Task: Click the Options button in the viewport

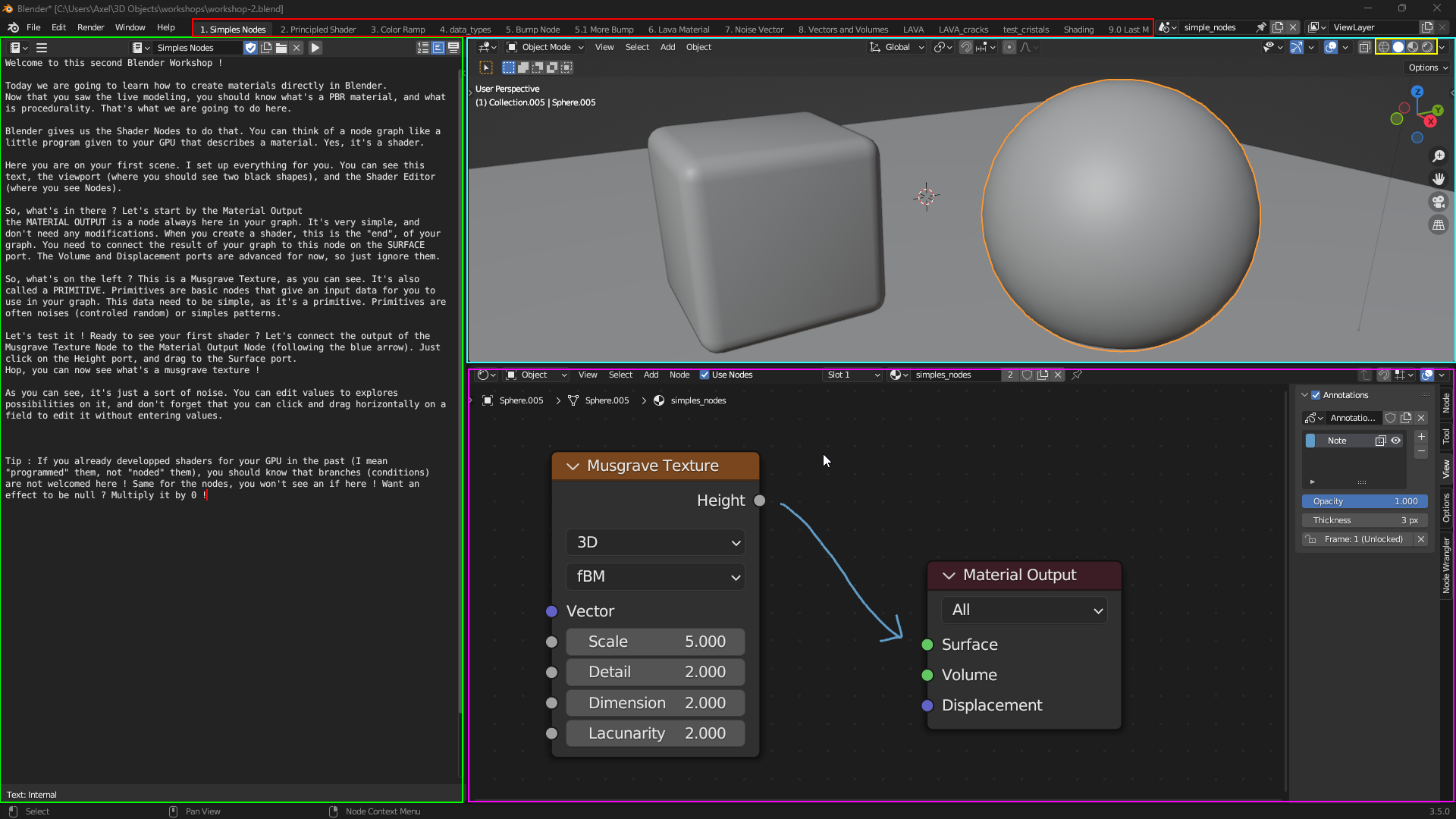Action: pos(1426,67)
